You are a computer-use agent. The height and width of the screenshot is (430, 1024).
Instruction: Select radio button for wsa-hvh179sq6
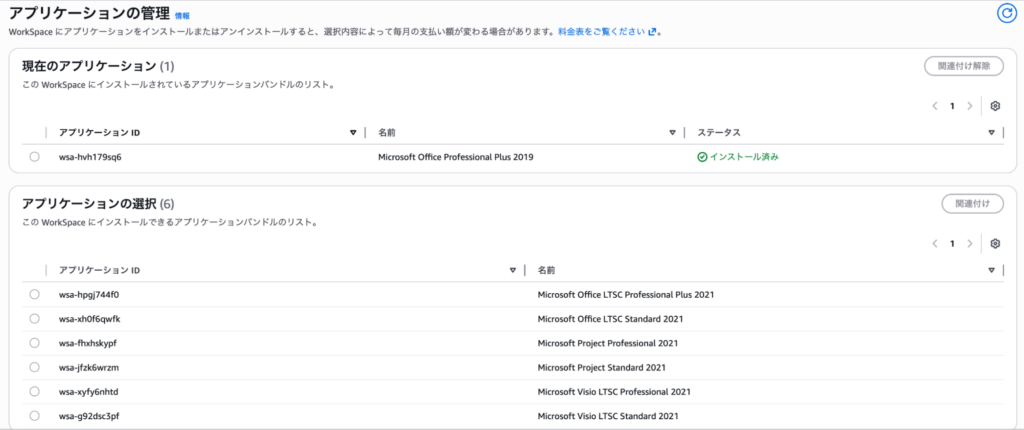pos(35,157)
